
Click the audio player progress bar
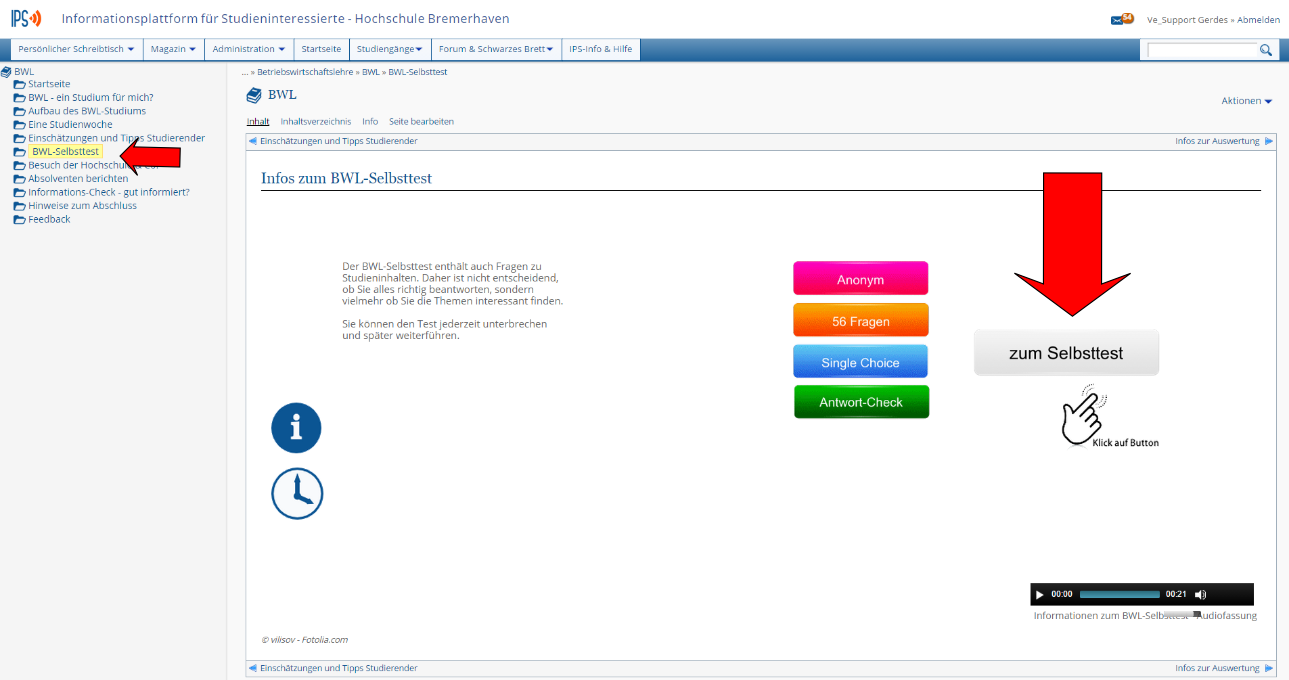point(1120,594)
